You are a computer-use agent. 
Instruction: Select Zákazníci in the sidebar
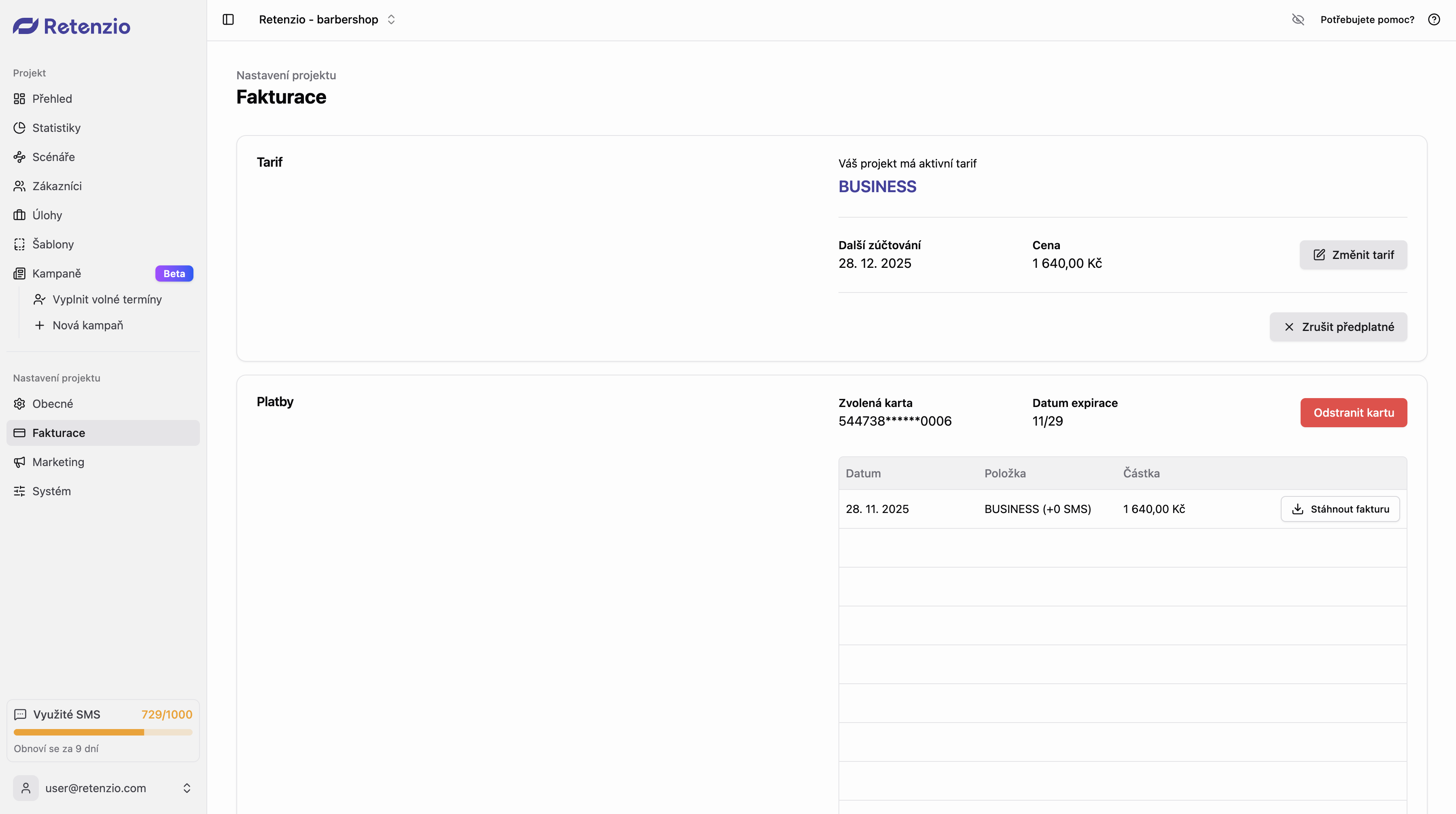(x=57, y=186)
